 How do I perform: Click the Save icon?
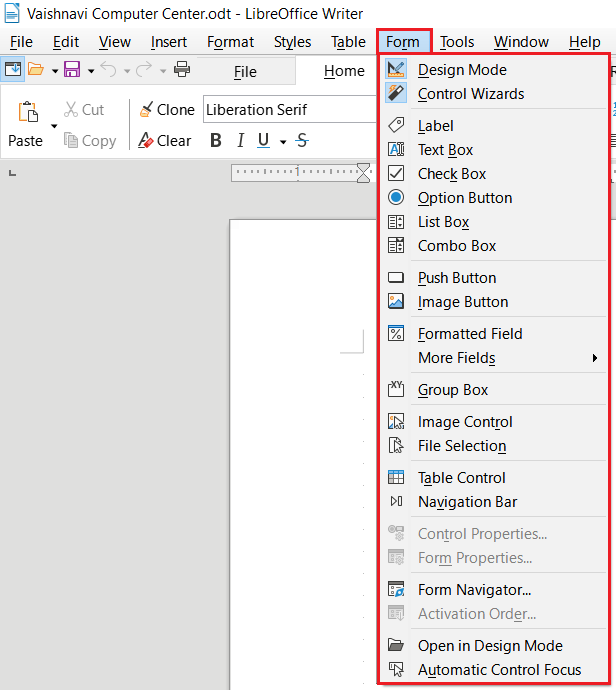point(72,69)
